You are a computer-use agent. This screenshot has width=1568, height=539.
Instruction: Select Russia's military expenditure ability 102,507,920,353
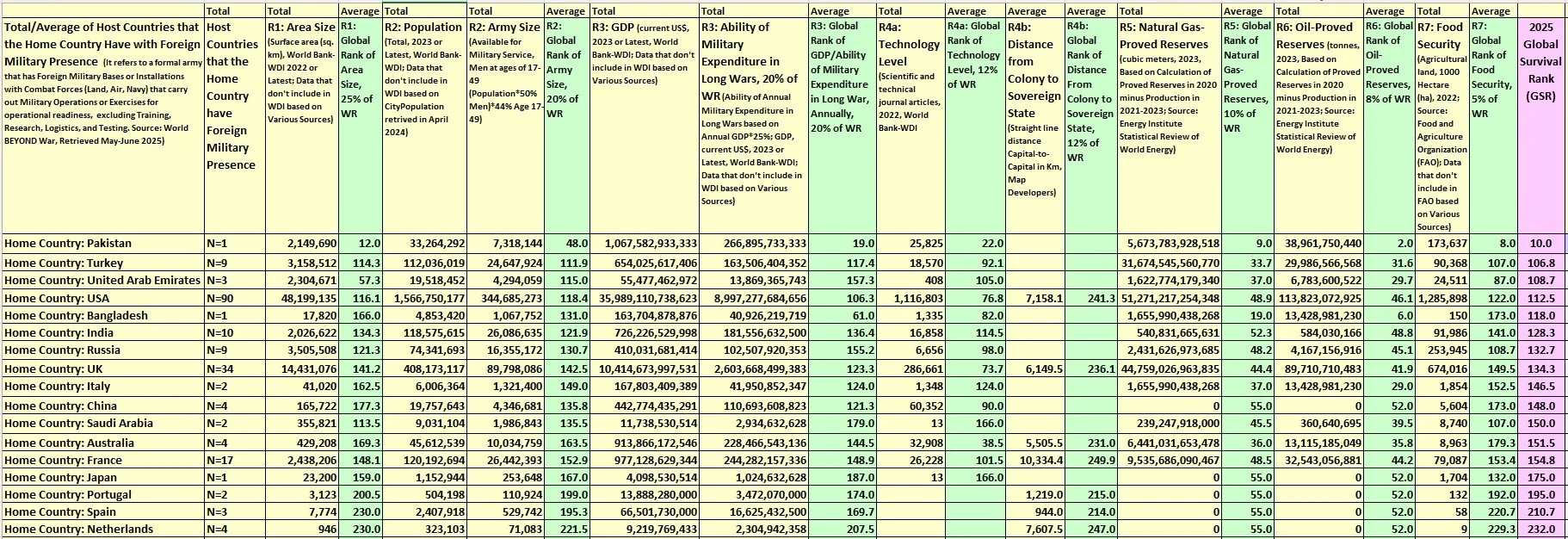coord(753,350)
